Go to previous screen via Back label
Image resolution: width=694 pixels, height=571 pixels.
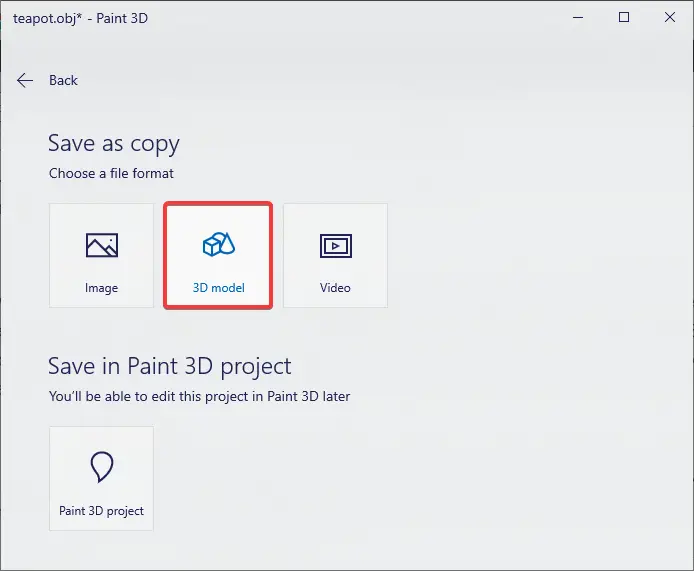coord(63,80)
